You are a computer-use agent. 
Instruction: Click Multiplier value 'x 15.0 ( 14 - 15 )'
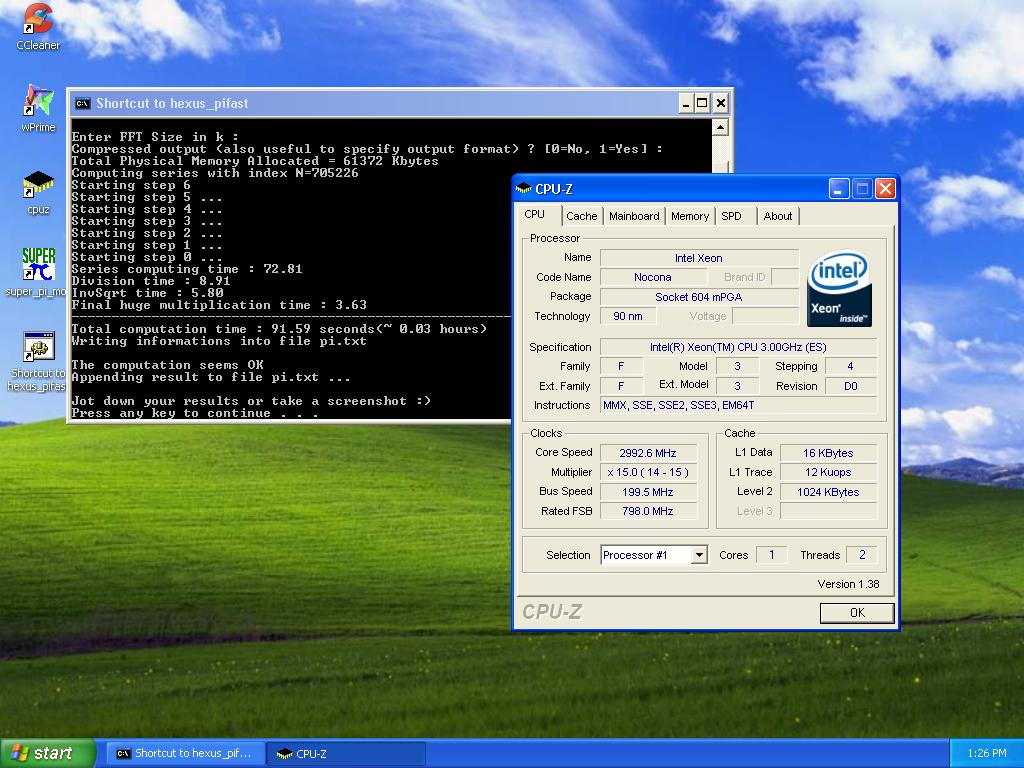648,472
